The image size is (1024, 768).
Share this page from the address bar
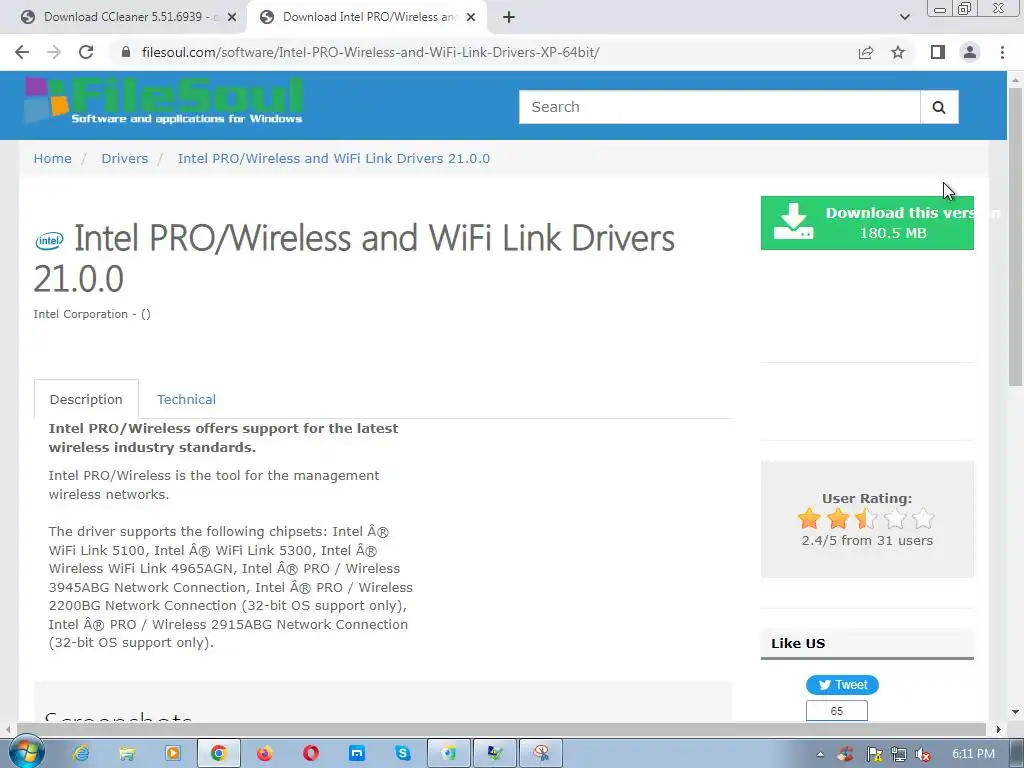(x=866, y=52)
